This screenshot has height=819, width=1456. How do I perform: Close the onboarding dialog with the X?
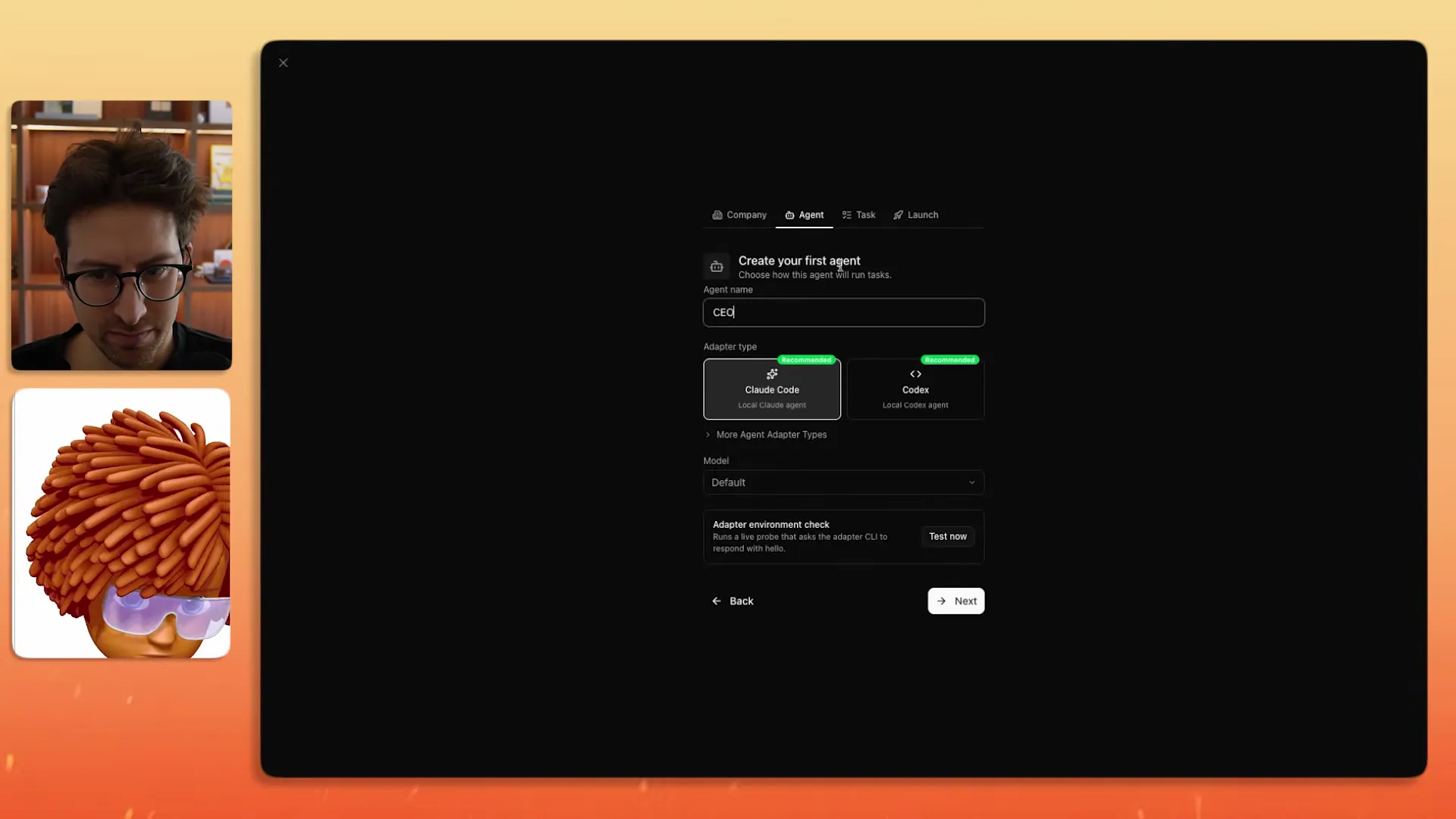284,63
